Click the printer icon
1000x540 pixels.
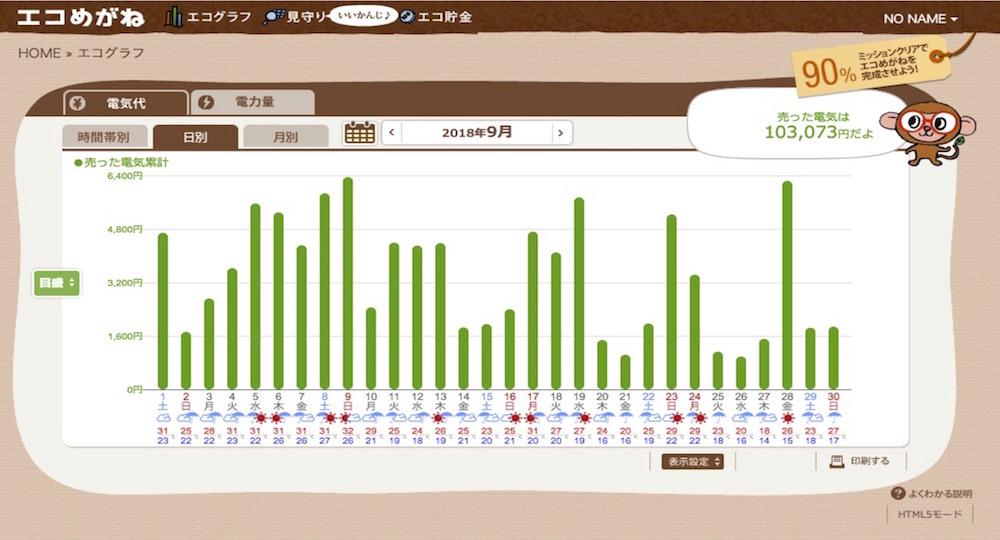pos(836,462)
